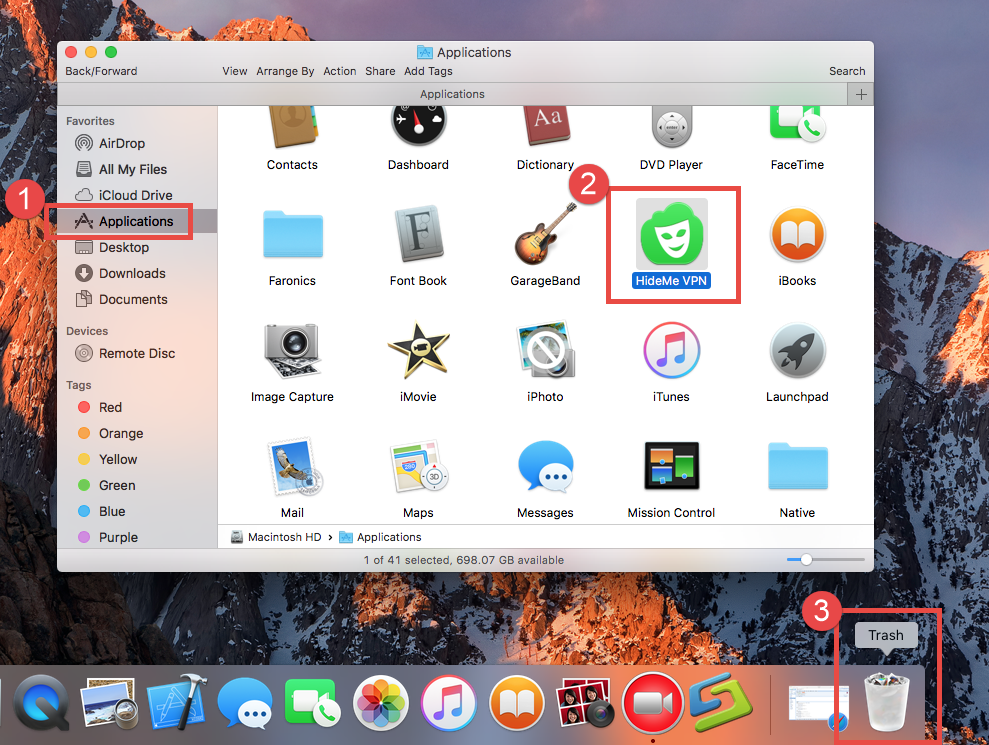
Task: Select Downloads in the Favorites sidebar
Action: [x=129, y=273]
